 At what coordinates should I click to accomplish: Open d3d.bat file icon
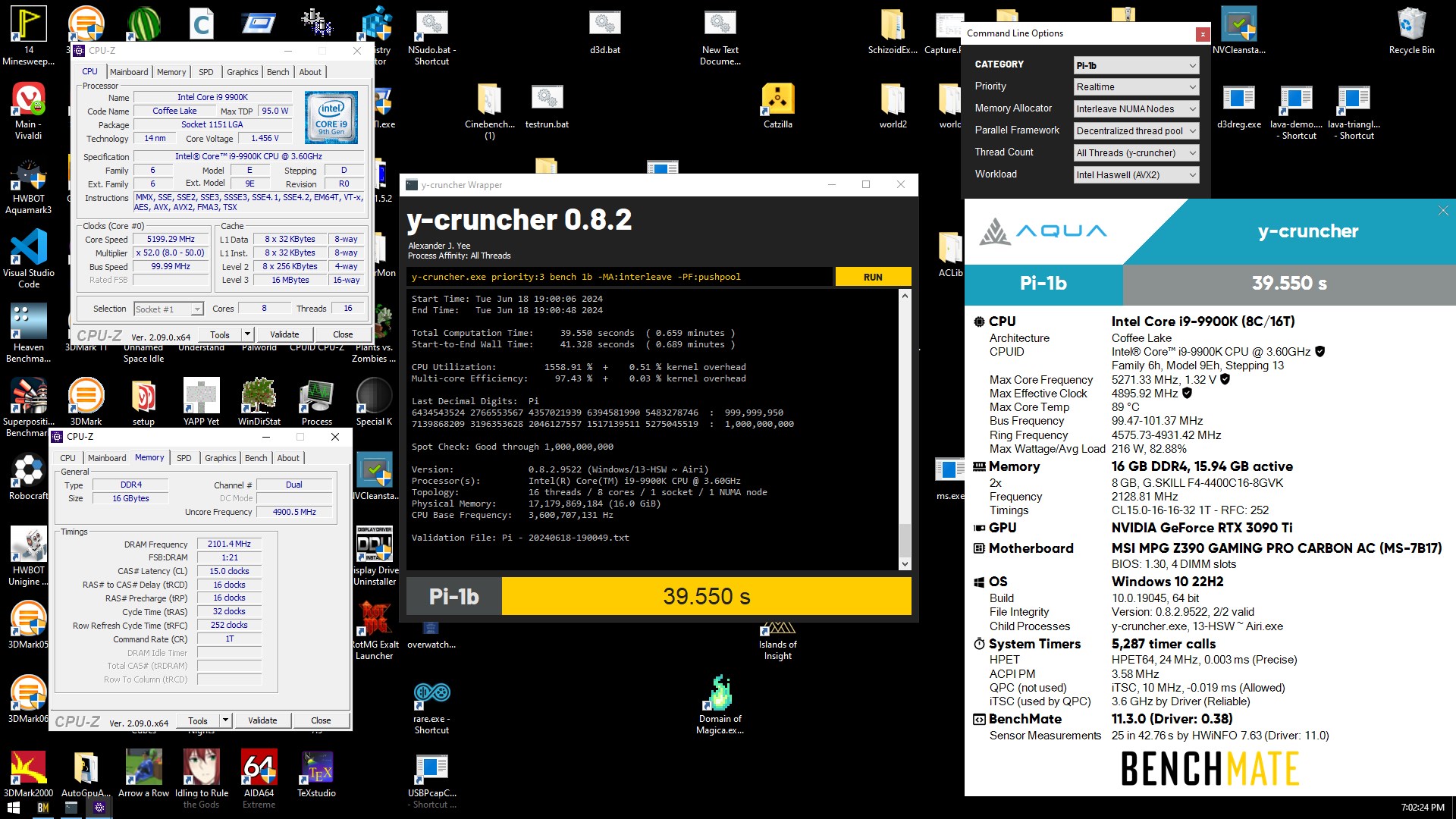[604, 31]
